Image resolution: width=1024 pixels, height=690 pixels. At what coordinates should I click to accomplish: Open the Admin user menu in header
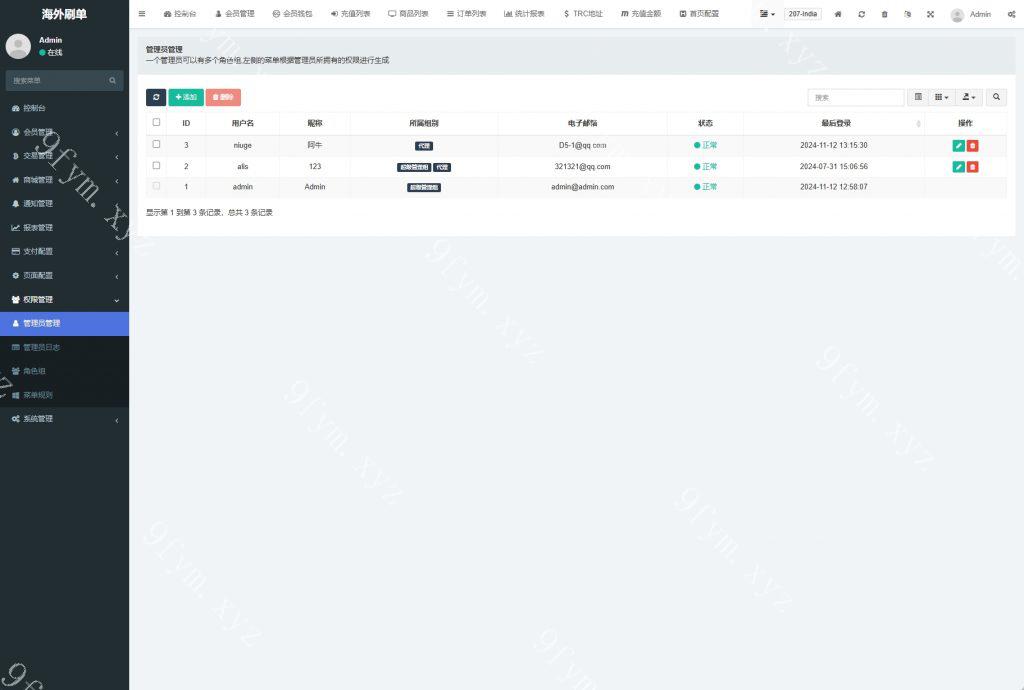[971, 14]
